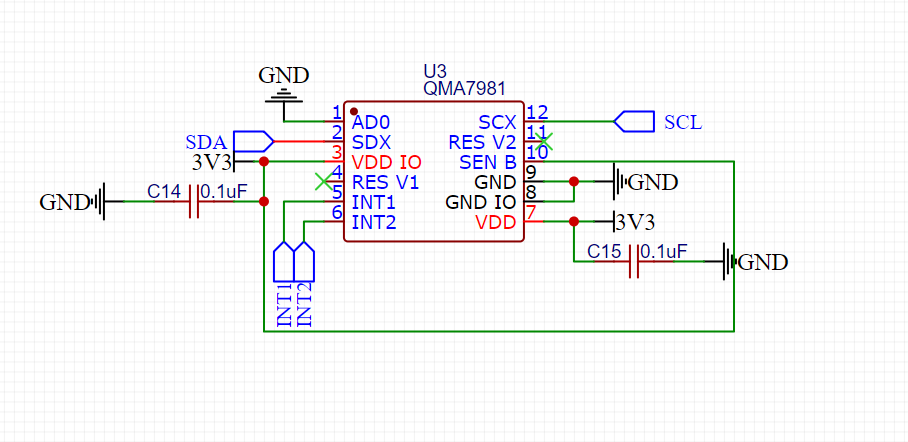Viewport: 908px width, 442px height.
Task: Select the INT2 net port symbol
Action: 304,260
